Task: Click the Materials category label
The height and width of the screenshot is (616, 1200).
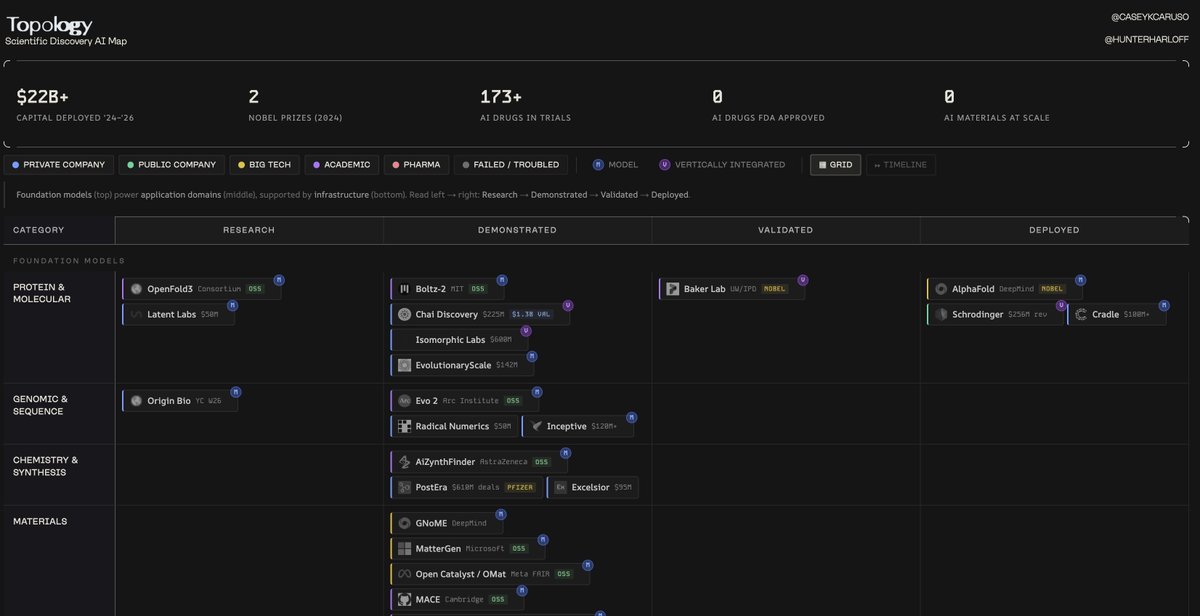Action: 40,521
